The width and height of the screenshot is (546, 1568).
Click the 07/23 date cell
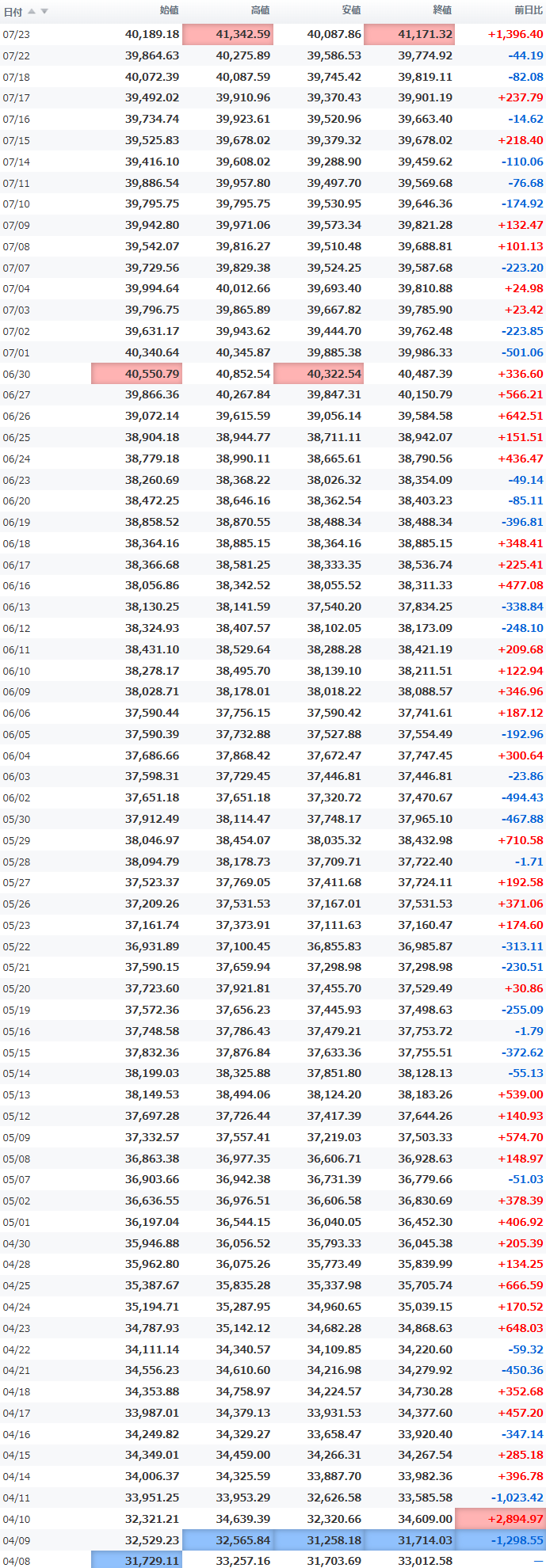17,35
